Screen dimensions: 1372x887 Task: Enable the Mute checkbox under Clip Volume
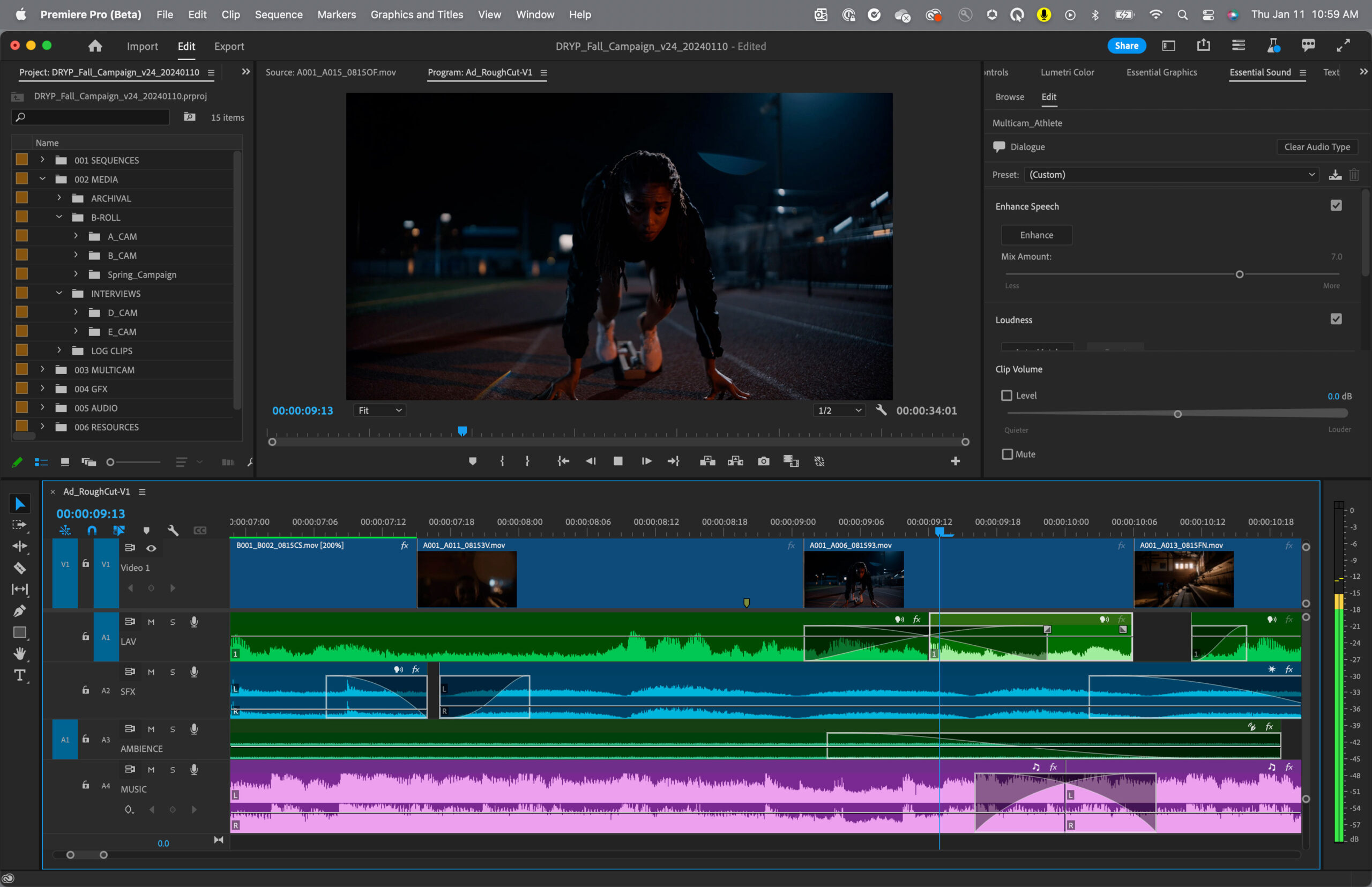point(1007,454)
